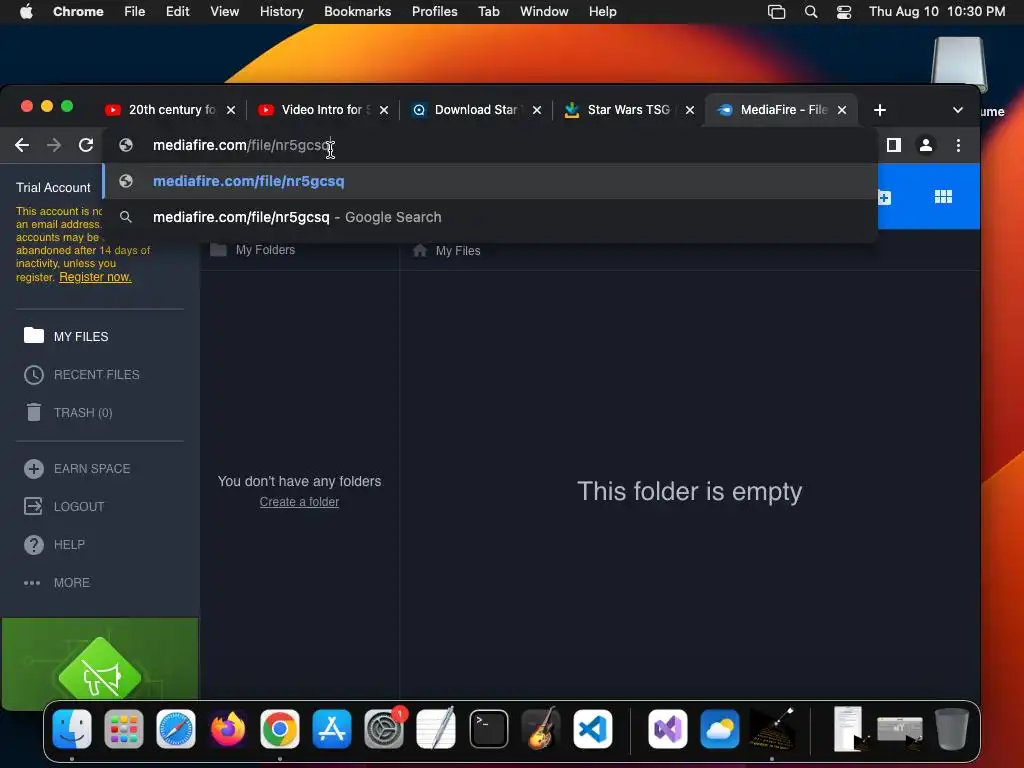
Task: Click the My Folders header
Action: click(265, 250)
